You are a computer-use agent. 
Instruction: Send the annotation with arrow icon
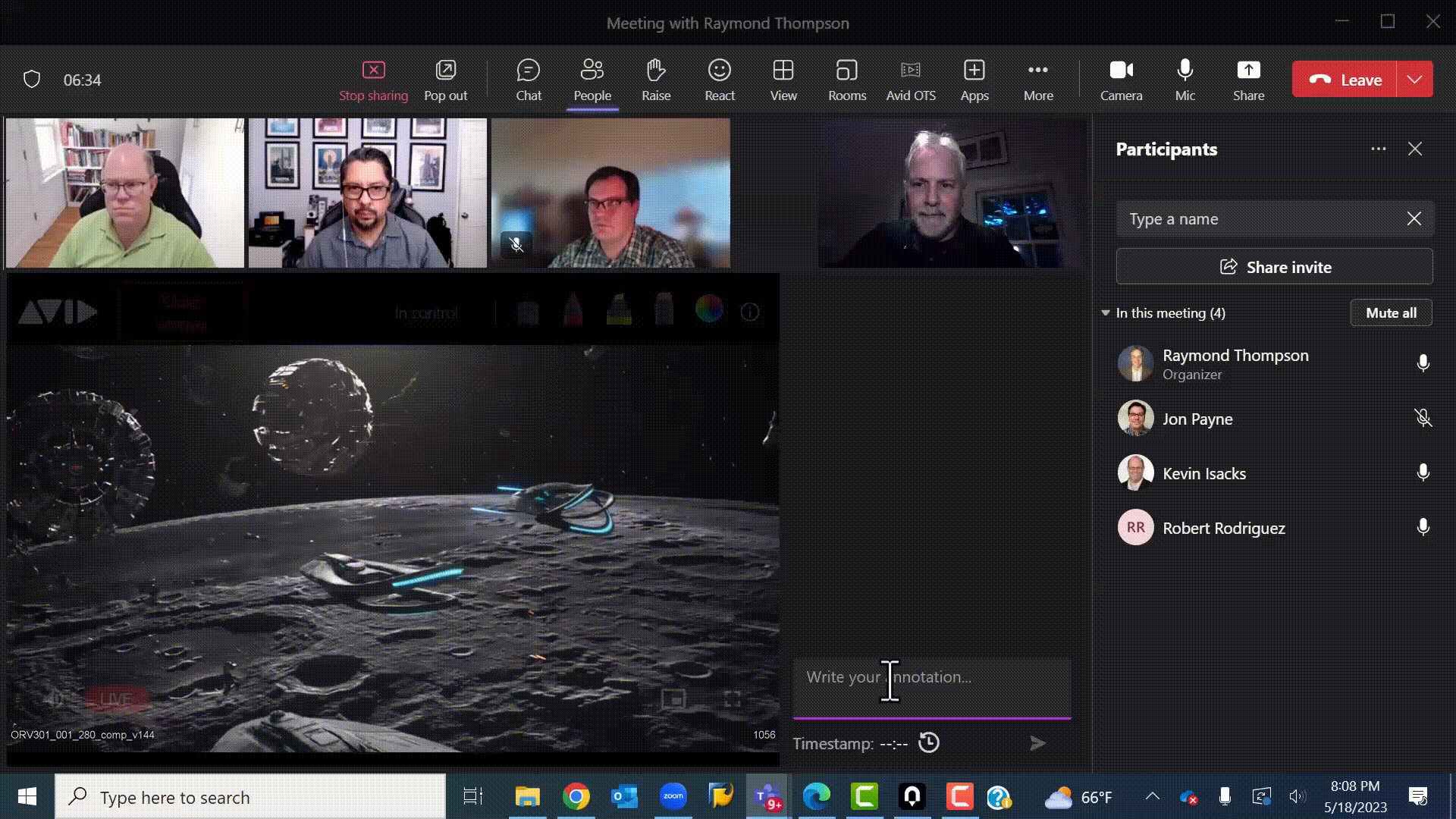[x=1038, y=743]
